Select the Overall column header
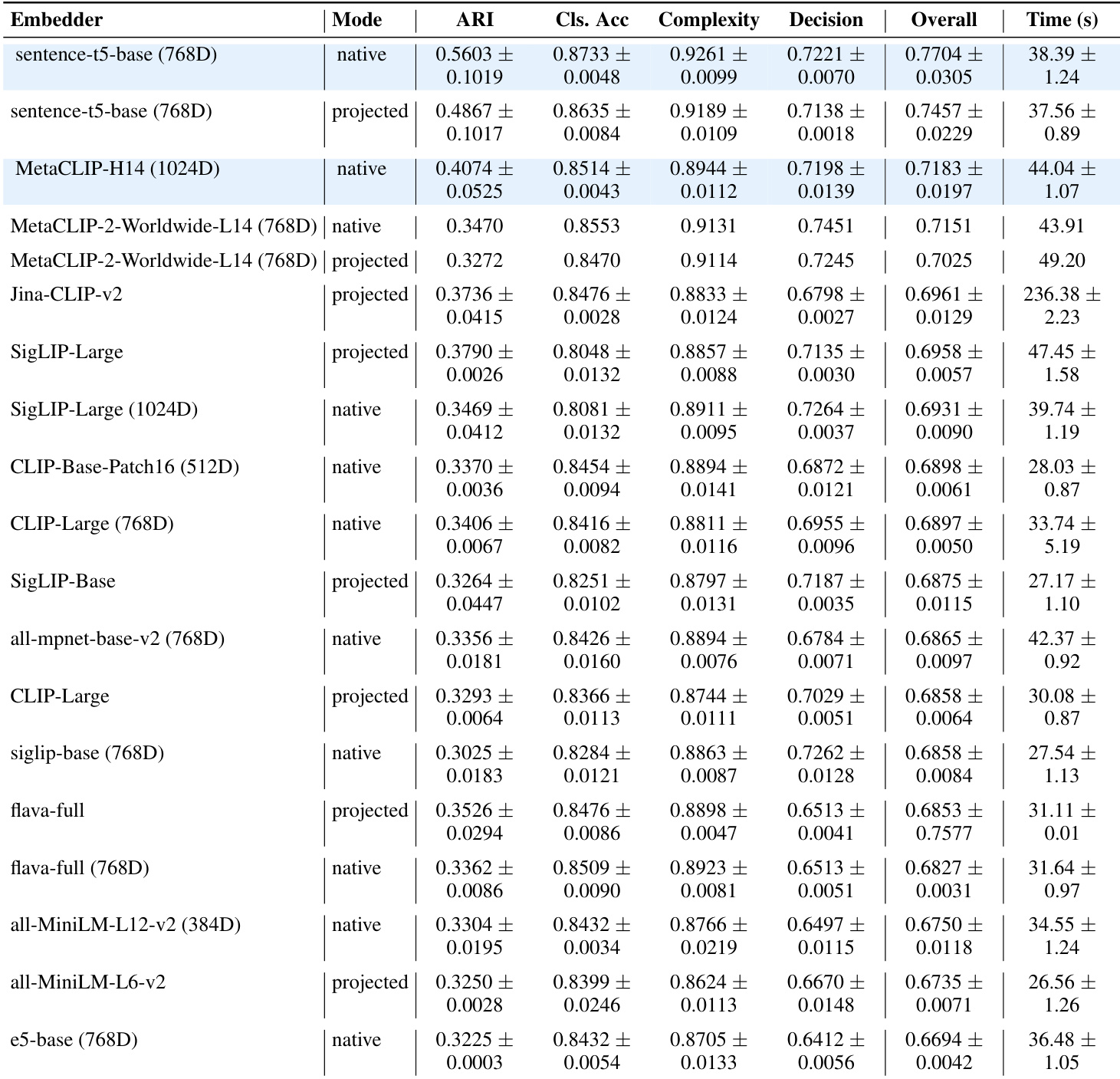Viewport: 1120px width, 1079px height. (944, 20)
